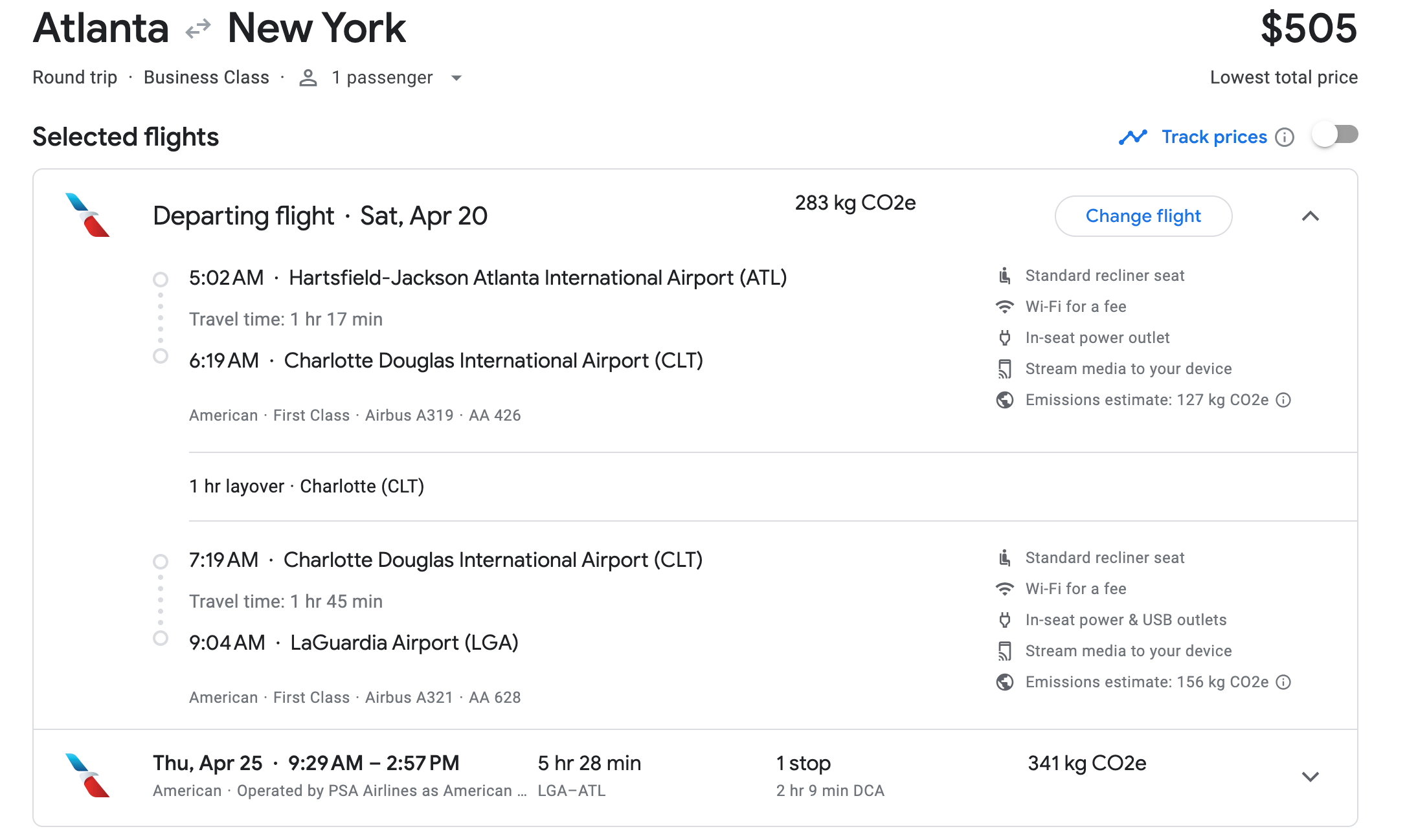This screenshot has height=840, width=1418.
Task: Collapse the departing flight details chevron
Action: point(1310,216)
